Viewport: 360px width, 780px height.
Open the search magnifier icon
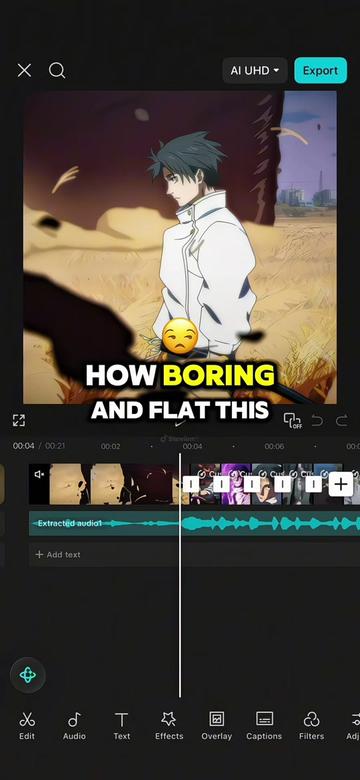(x=57, y=71)
